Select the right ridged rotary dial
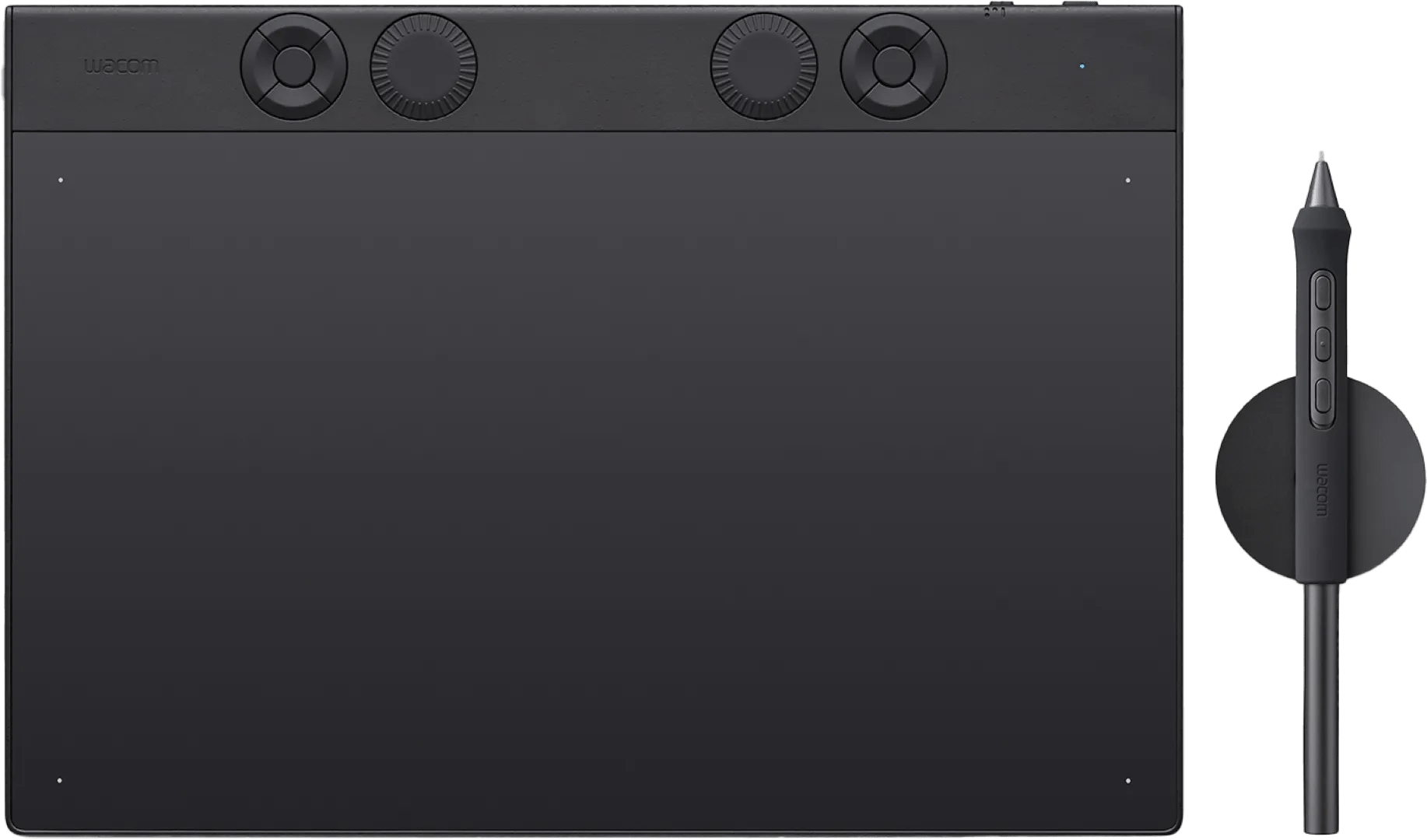The height and width of the screenshot is (840, 1427). pos(763,66)
